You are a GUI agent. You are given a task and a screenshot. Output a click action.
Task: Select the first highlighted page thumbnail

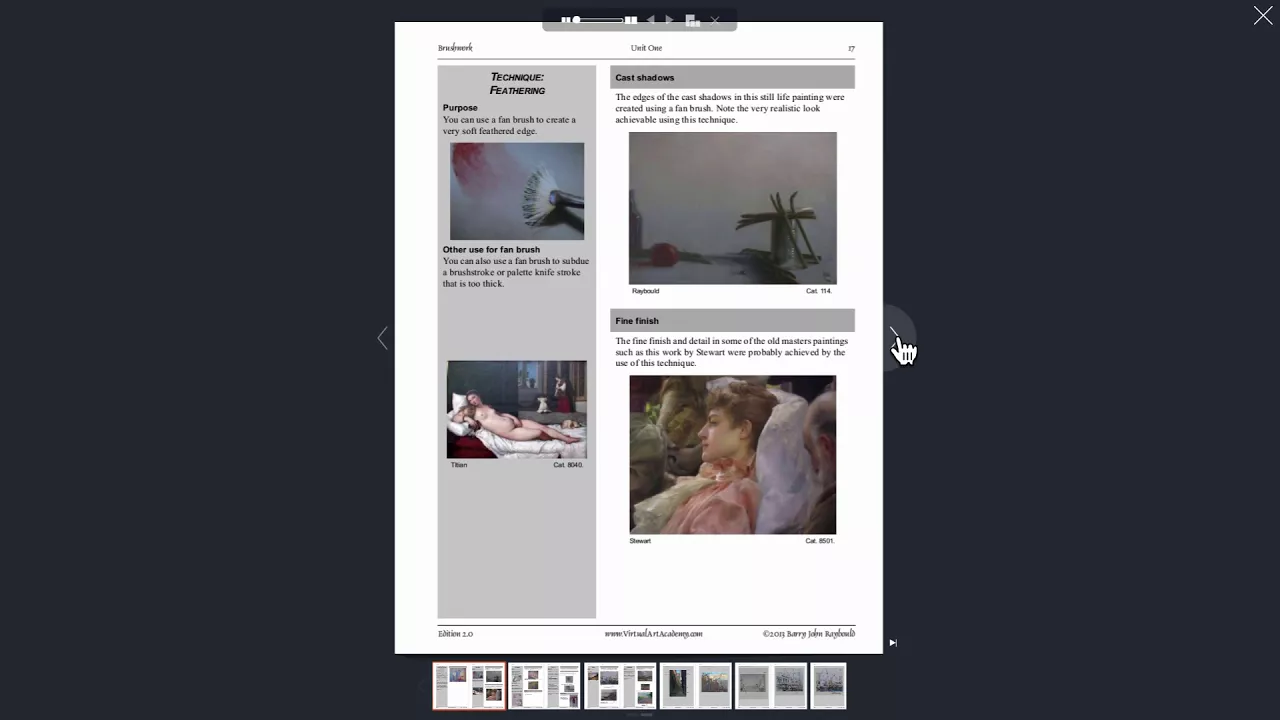click(469, 686)
